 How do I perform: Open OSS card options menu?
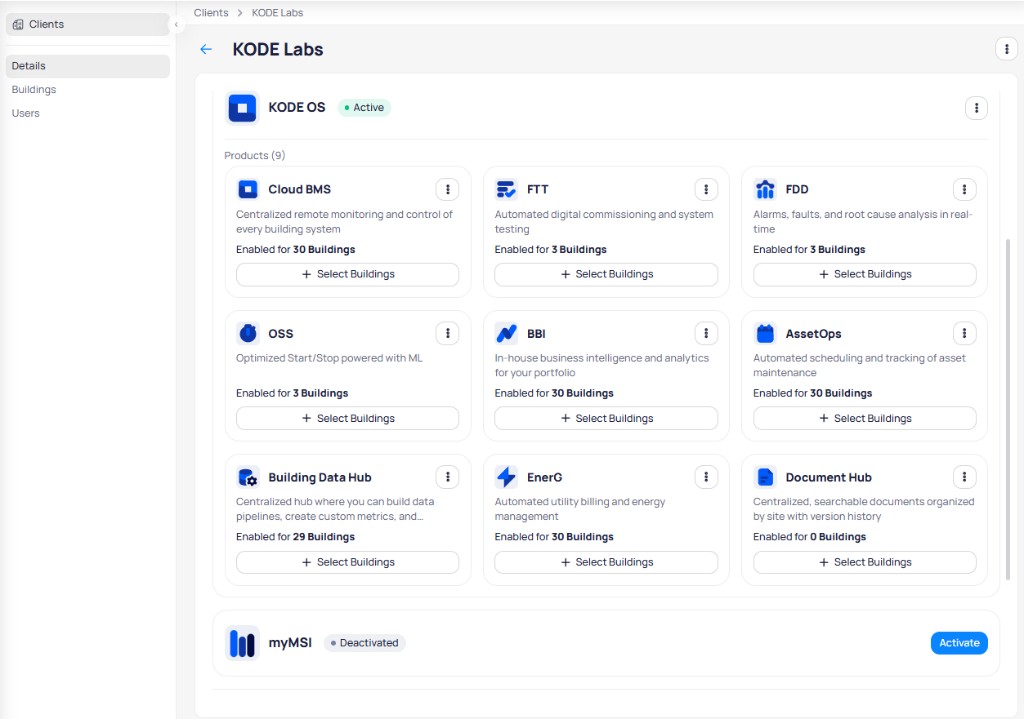pyautogui.click(x=447, y=333)
